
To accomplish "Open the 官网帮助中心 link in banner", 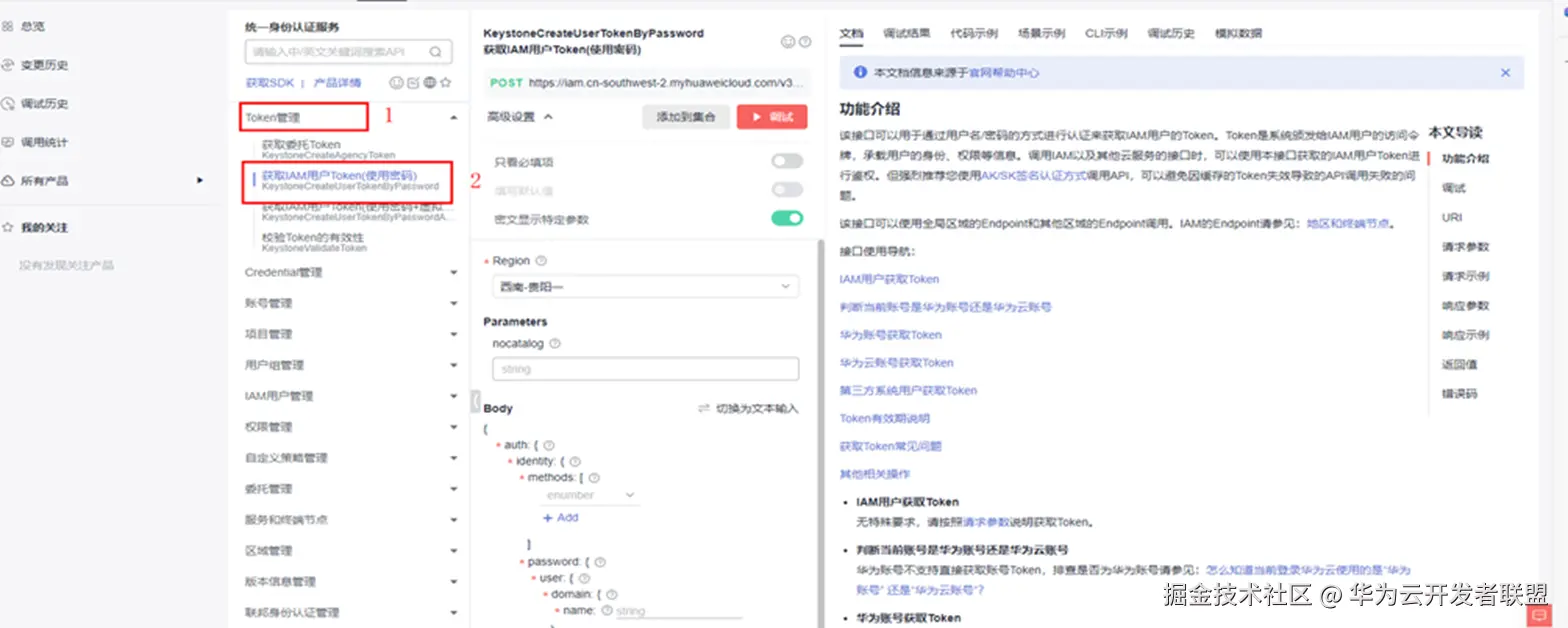I will 1003,73.
